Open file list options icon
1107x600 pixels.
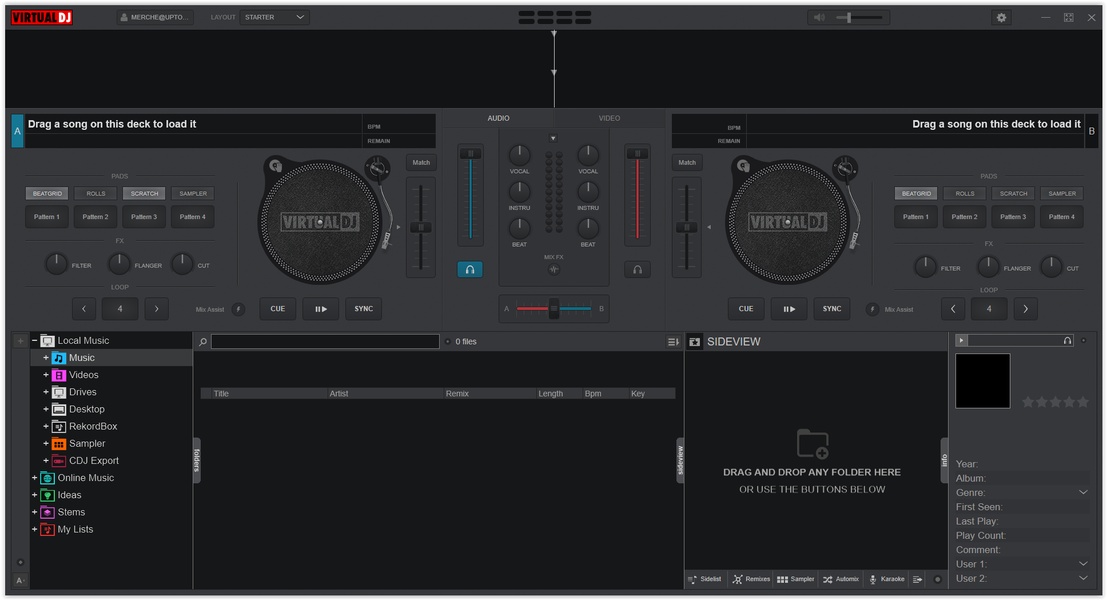tap(673, 342)
